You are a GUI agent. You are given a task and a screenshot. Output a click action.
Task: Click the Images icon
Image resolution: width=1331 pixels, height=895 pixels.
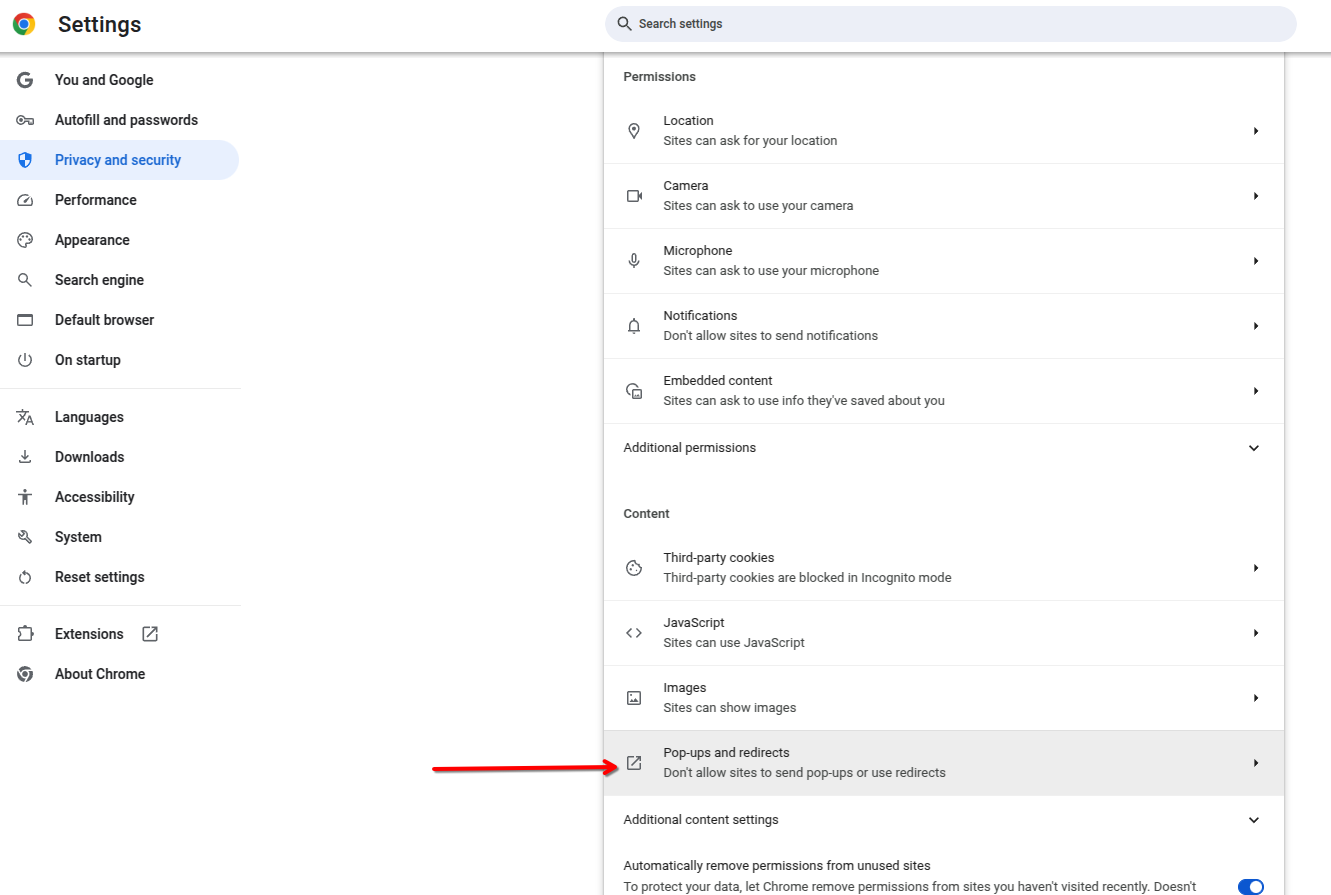634,697
